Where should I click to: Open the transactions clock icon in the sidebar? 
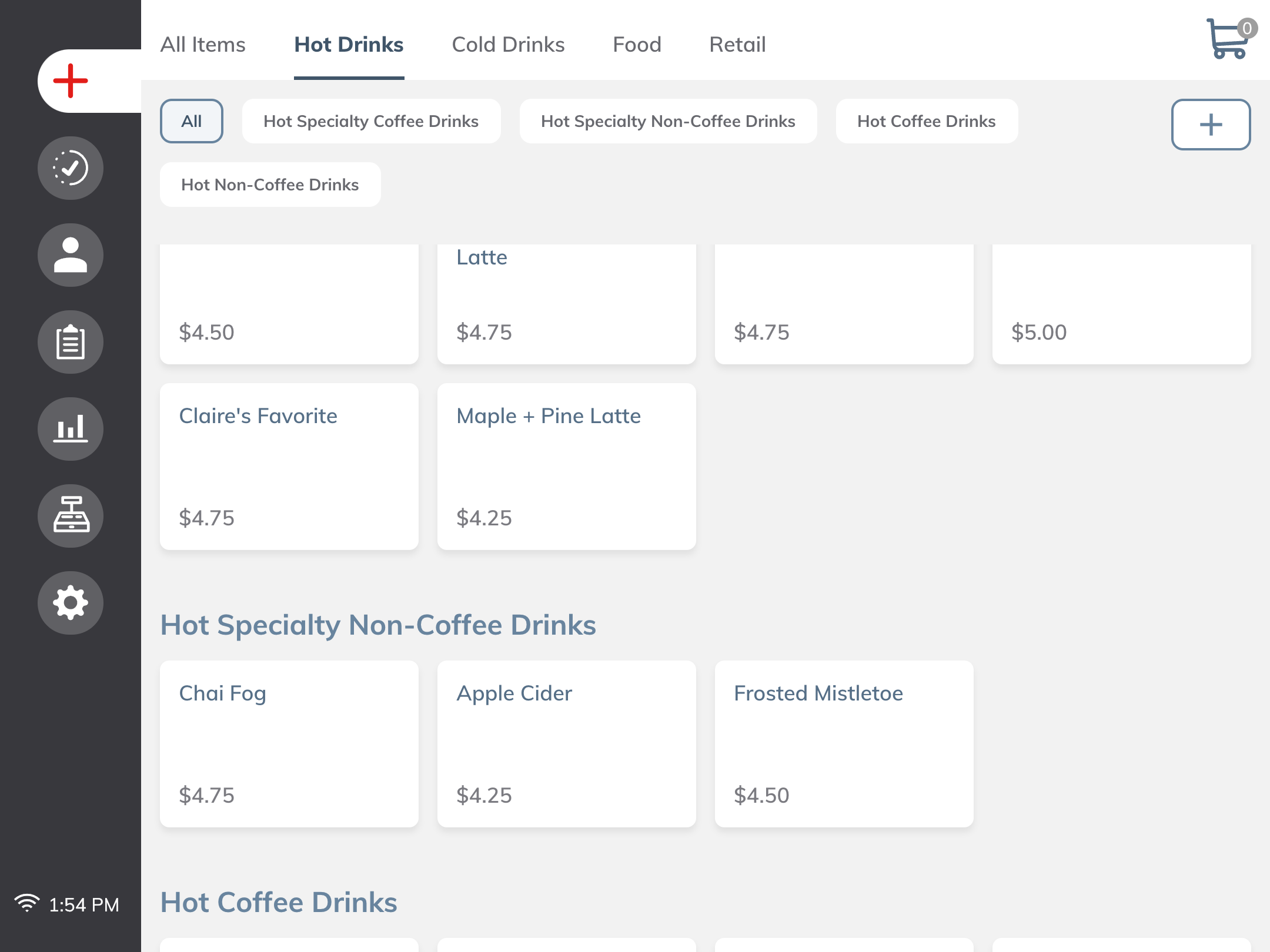(71, 169)
